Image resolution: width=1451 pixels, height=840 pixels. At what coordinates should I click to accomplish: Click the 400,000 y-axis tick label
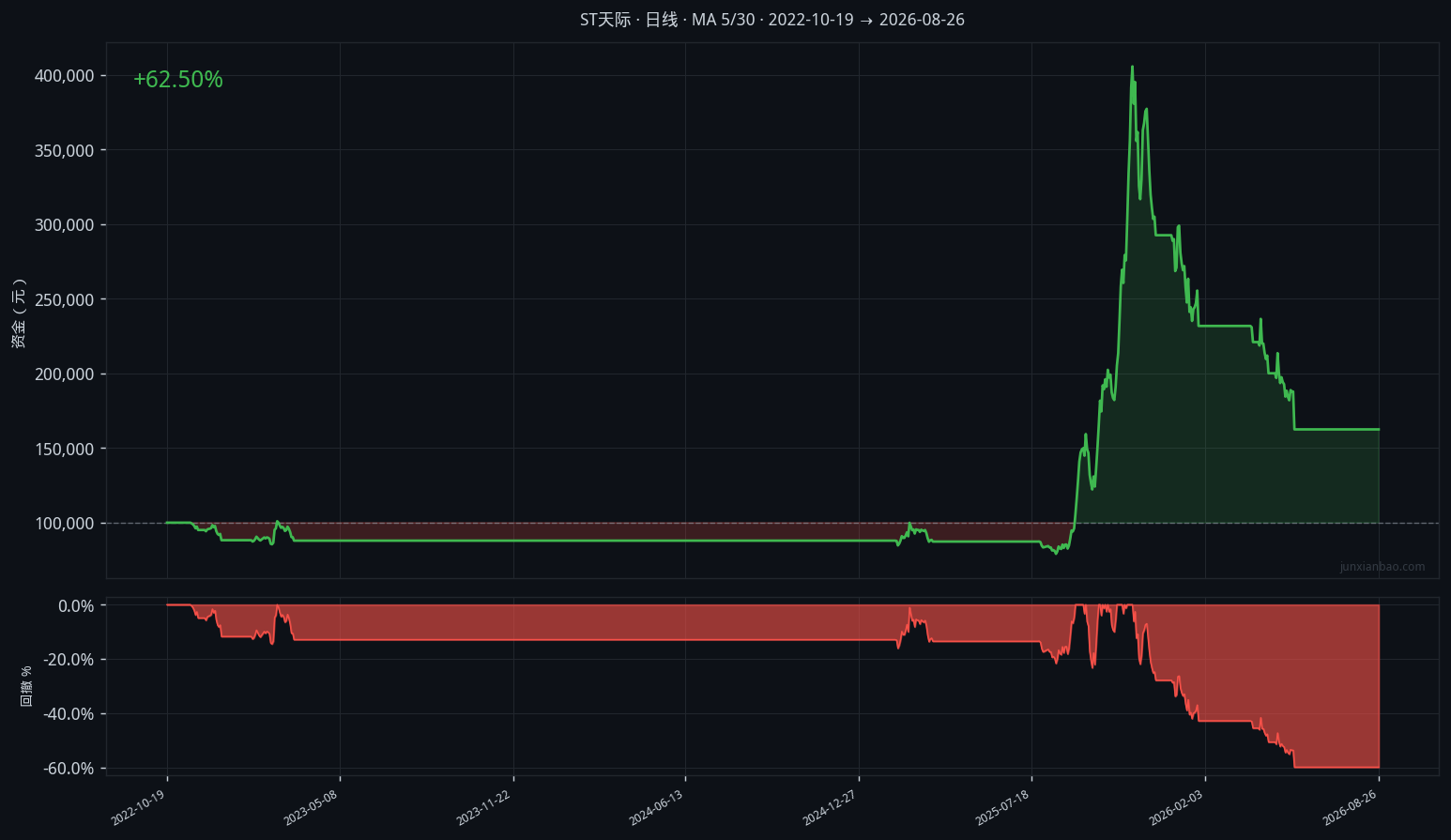(x=65, y=76)
